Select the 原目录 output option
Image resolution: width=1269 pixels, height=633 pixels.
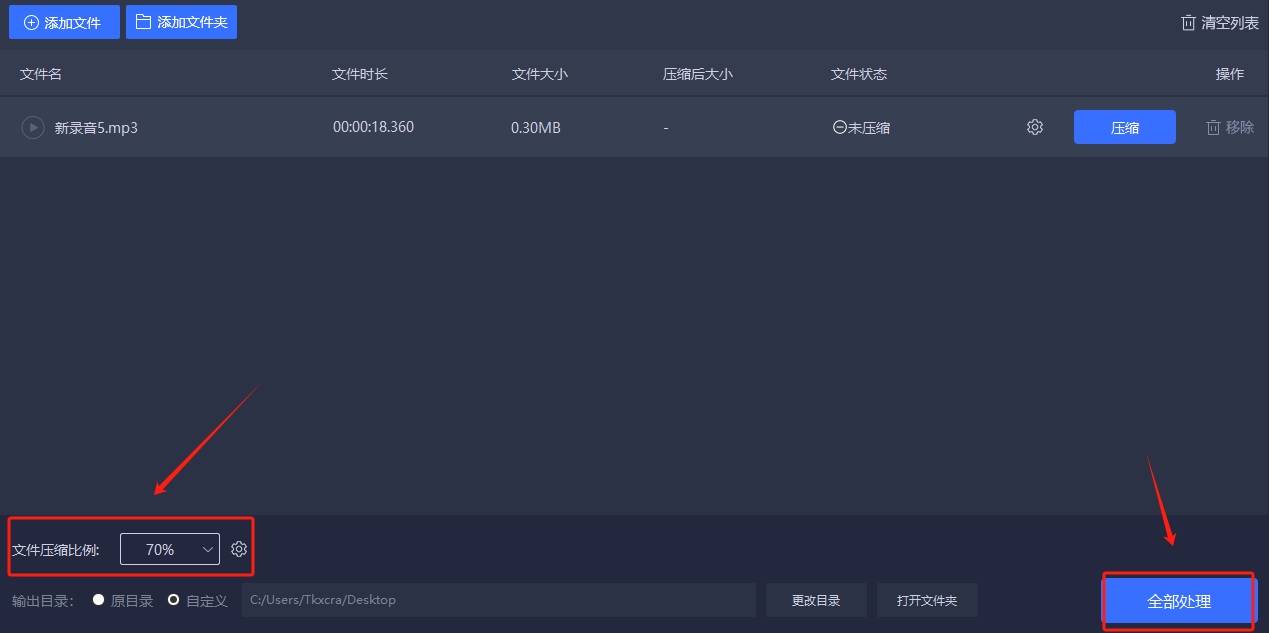tap(123, 600)
